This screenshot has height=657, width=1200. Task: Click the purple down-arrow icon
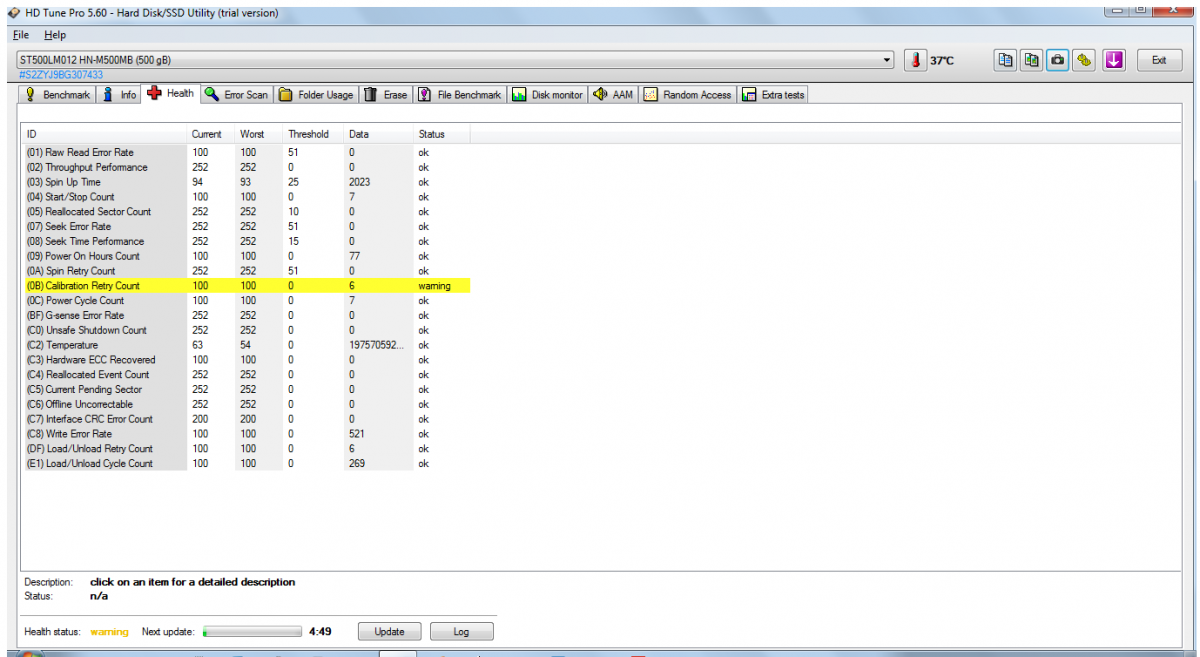tap(1114, 60)
